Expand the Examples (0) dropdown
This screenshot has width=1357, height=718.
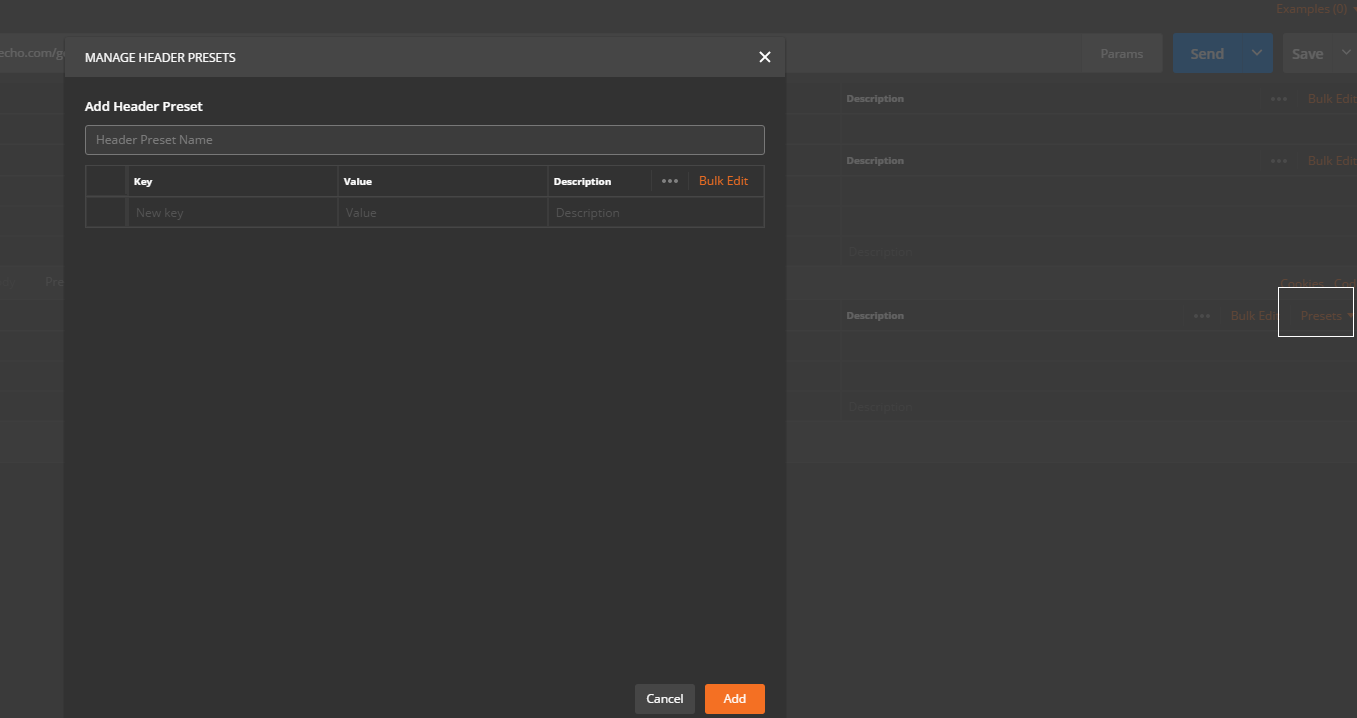click(1315, 9)
